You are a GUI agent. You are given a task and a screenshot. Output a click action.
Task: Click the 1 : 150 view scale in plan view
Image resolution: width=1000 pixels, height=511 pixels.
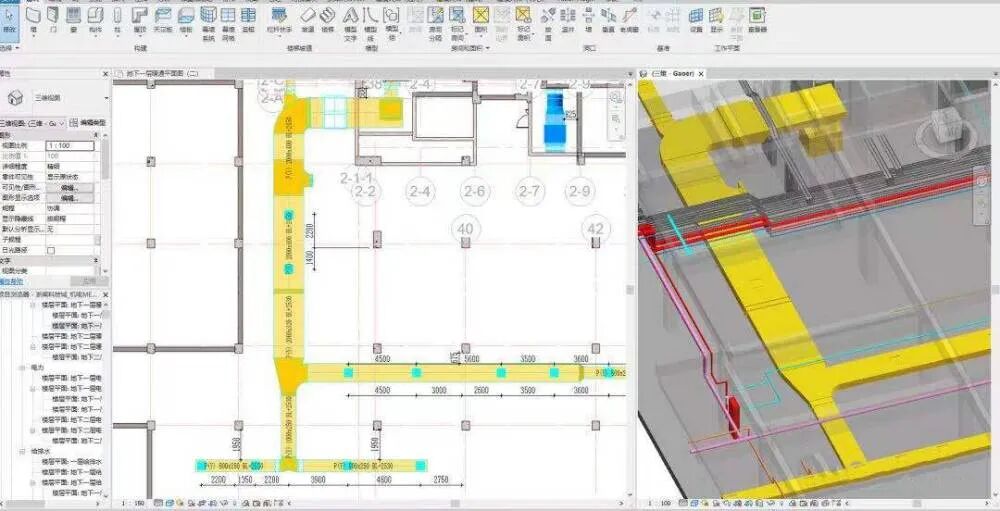tap(133, 503)
